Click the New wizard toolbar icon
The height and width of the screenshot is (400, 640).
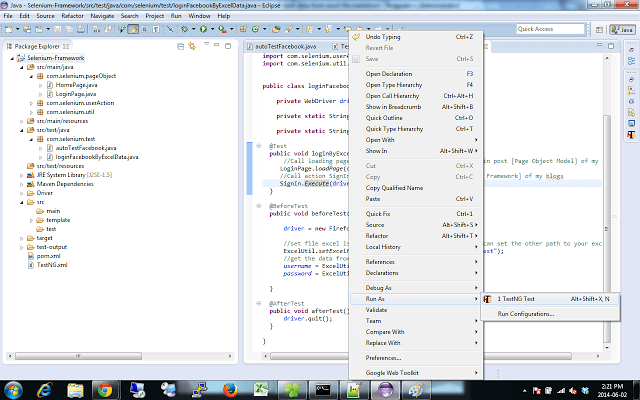(9, 29)
